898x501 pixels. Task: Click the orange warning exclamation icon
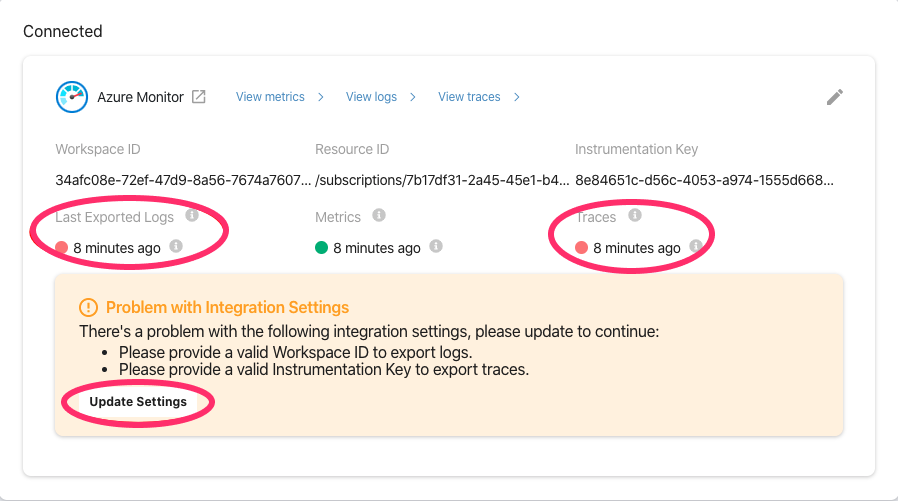(88, 307)
